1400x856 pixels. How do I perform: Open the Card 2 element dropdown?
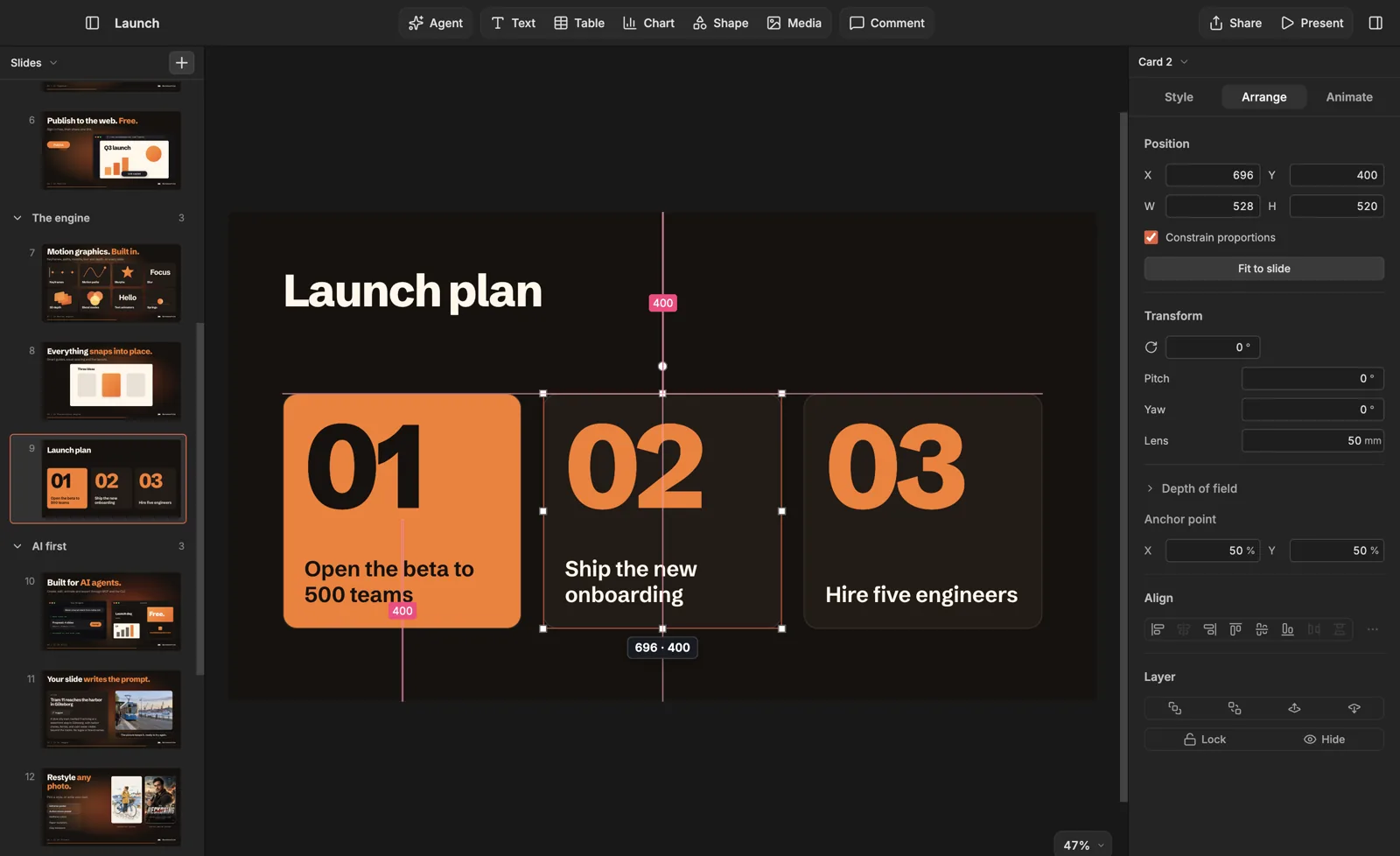[x=1163, y=61]
